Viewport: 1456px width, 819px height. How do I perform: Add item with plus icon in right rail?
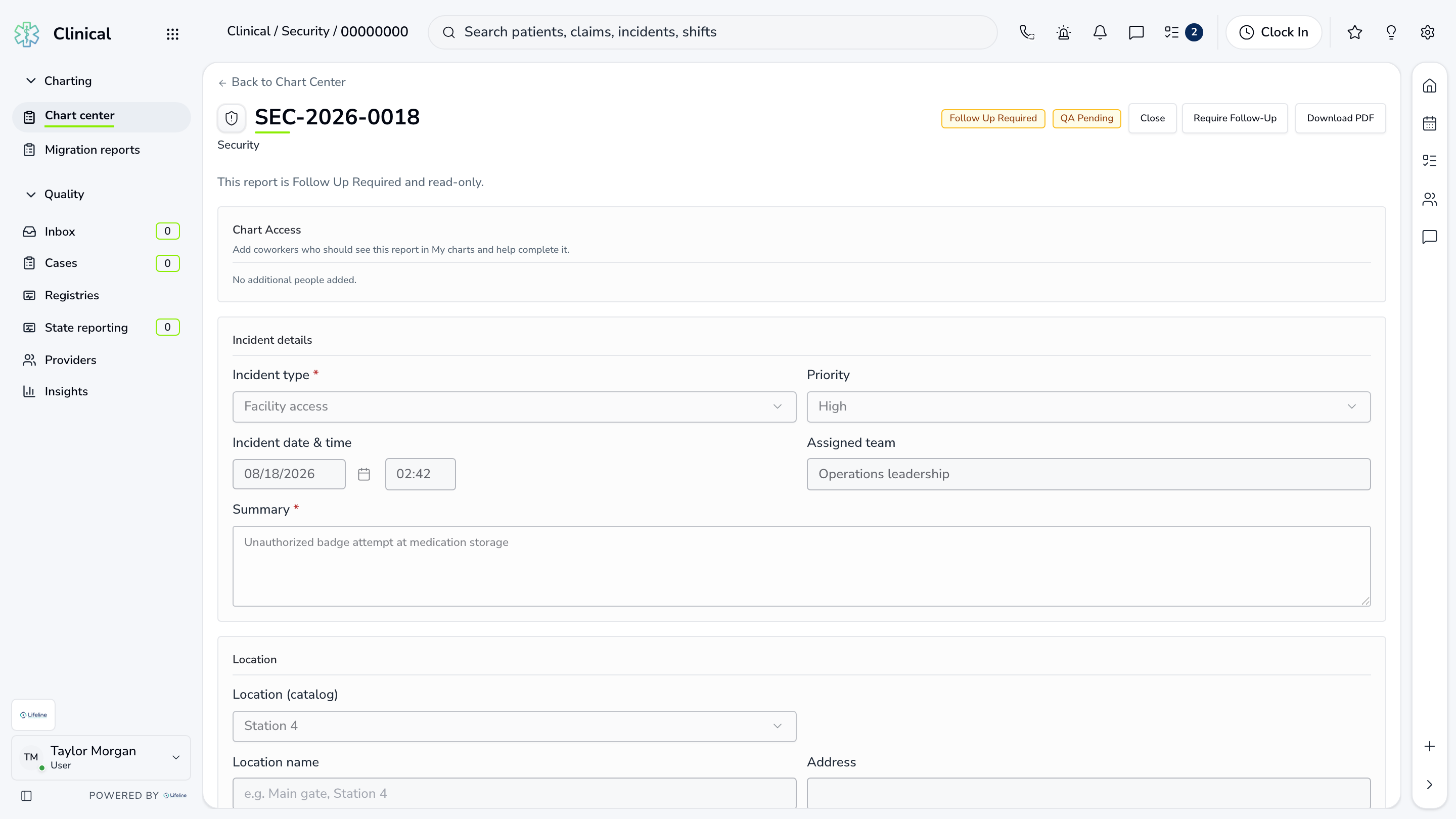pyautogui.click(x=1429, y=746)
